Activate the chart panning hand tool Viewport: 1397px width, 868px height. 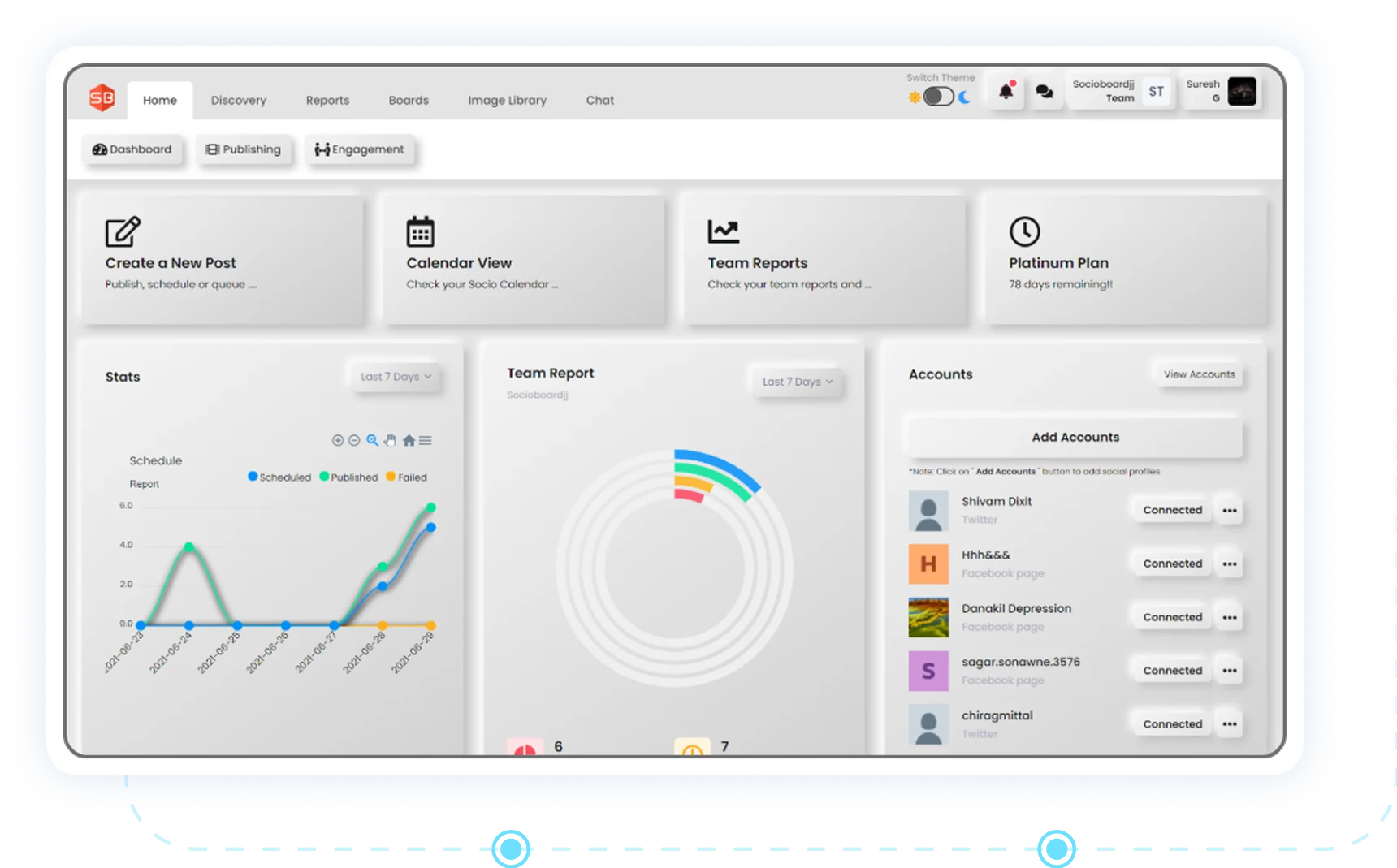point(390,440)
